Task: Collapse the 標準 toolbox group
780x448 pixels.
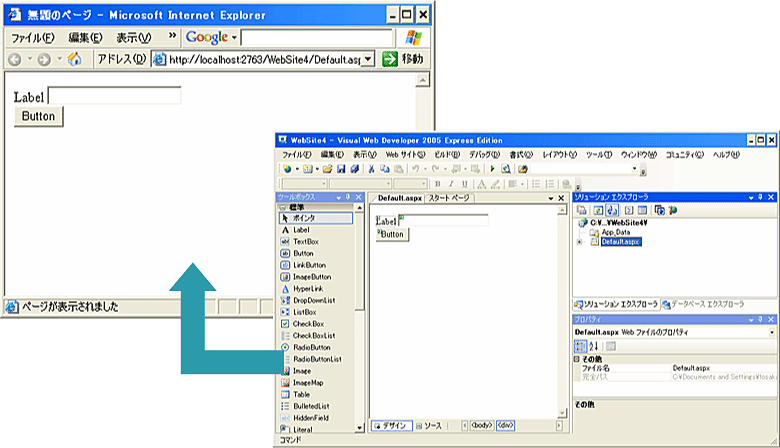Action: point(283,207)
